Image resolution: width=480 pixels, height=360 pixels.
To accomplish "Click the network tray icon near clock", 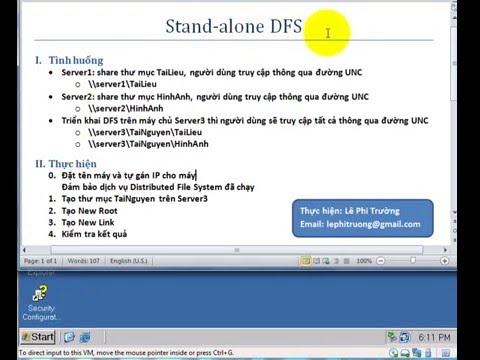I will [392, 337].
